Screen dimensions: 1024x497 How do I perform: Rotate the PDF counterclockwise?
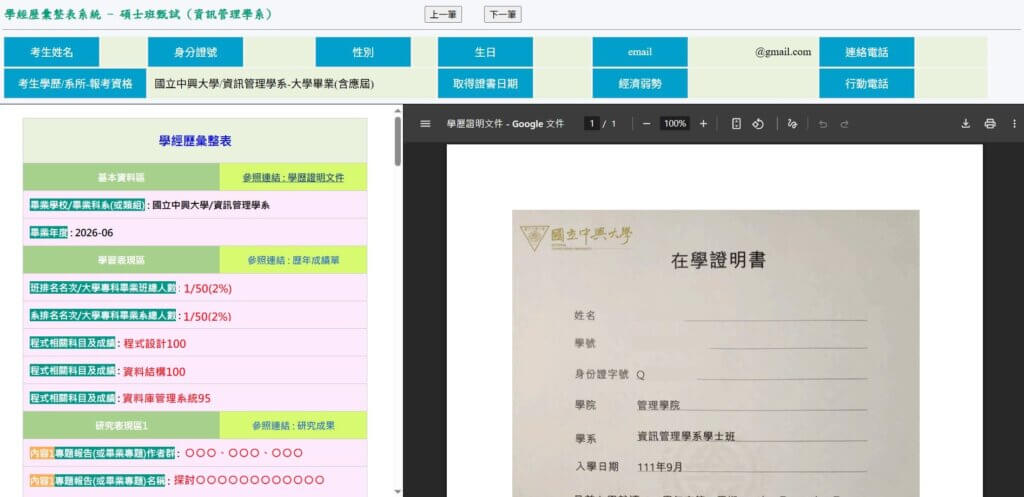(x=758, y=124)
